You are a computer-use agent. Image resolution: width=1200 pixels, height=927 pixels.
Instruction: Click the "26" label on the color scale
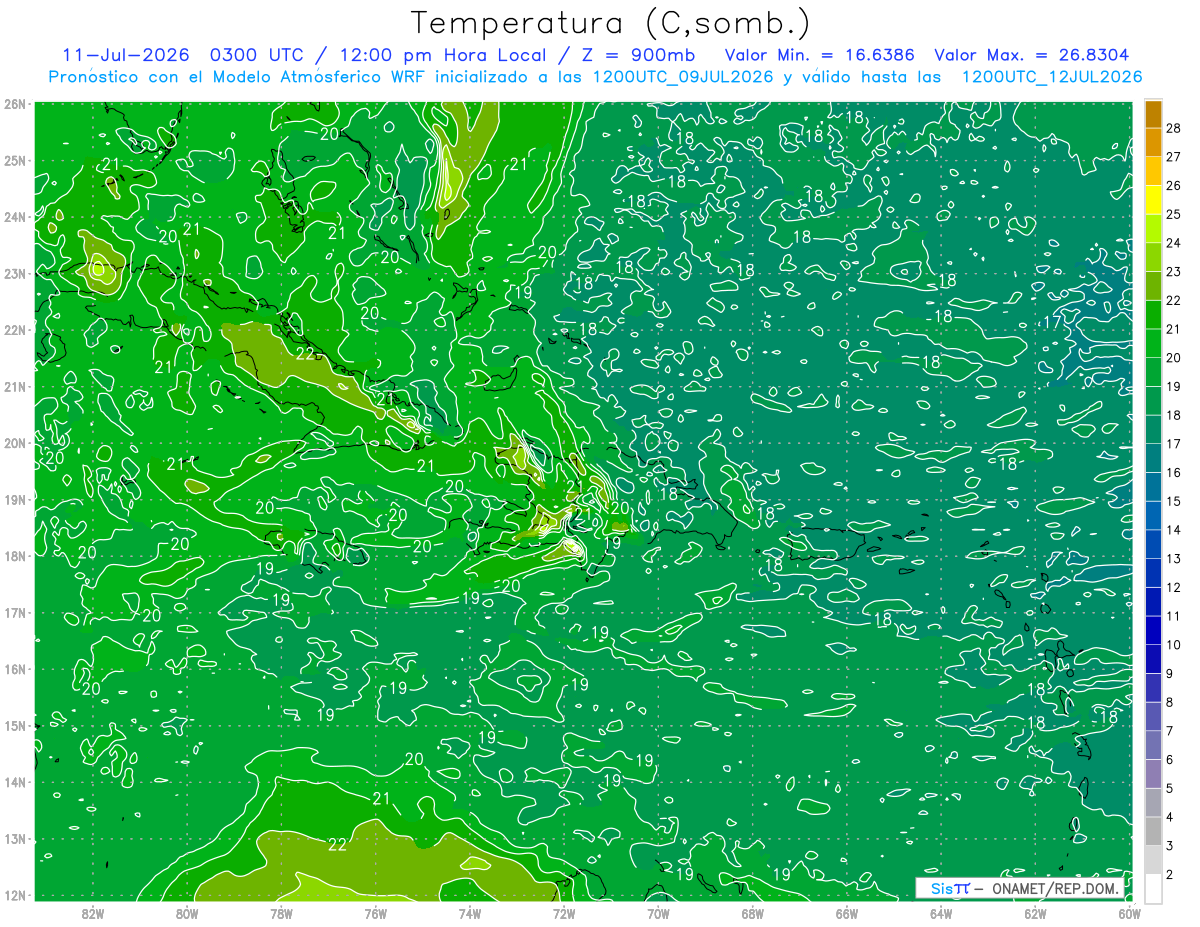pyautogui.click(x=1174, y=186)
